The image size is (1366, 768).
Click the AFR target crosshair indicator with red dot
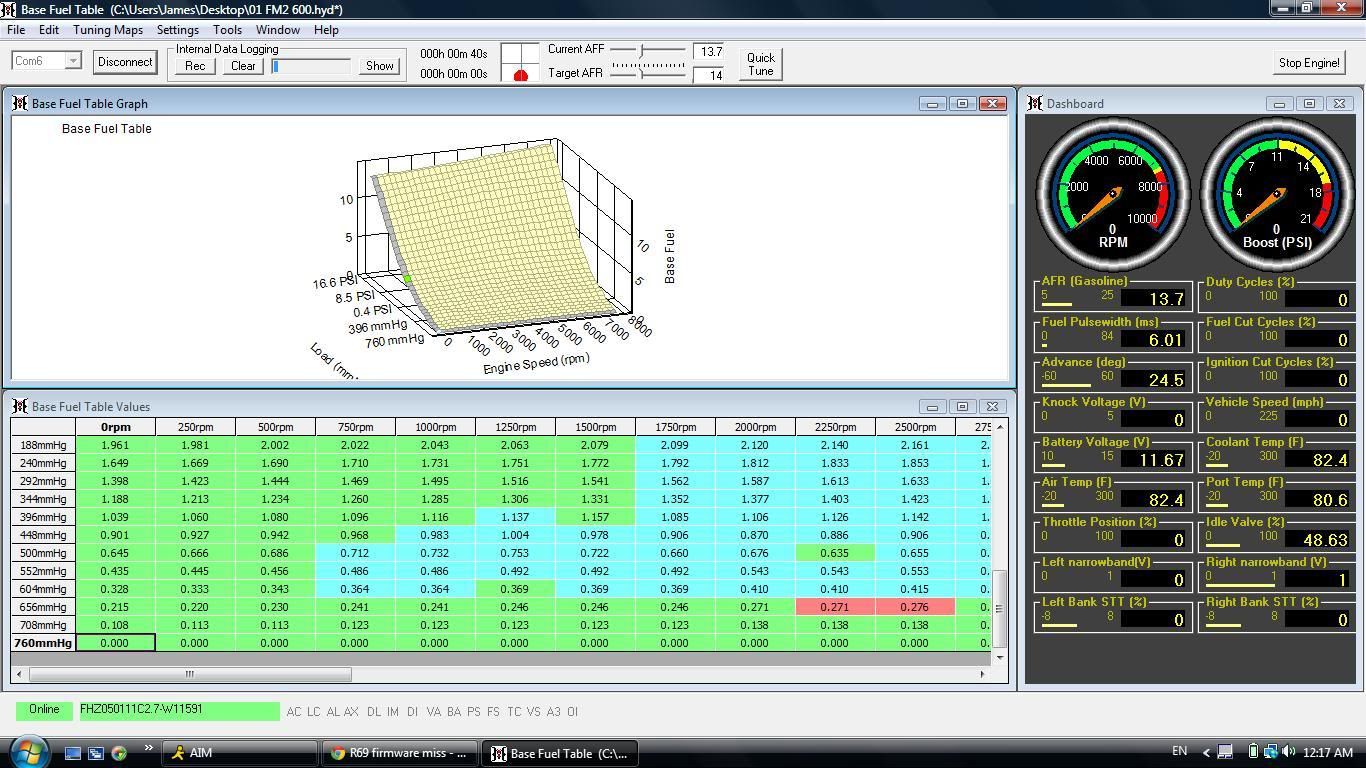(520, 63)
